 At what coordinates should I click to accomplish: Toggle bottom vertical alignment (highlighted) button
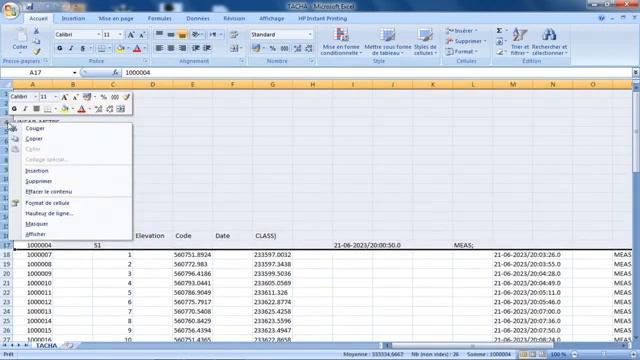point(182,34)
